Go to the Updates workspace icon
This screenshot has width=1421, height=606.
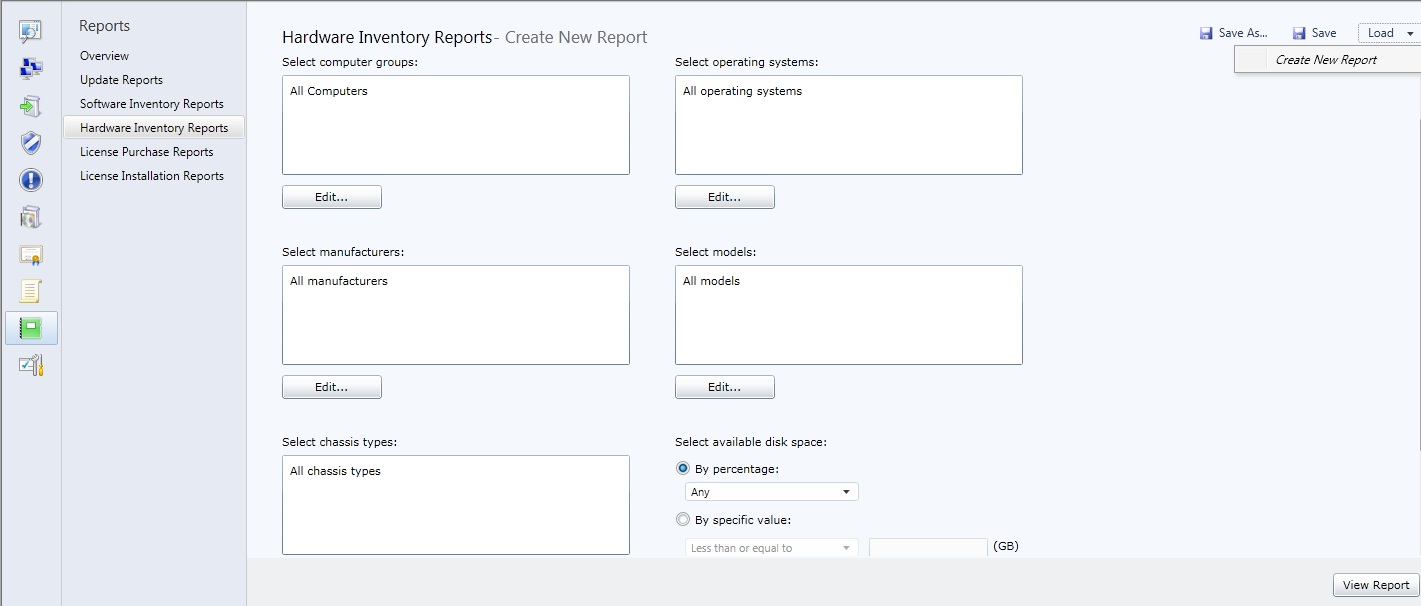tap(30, 106)
